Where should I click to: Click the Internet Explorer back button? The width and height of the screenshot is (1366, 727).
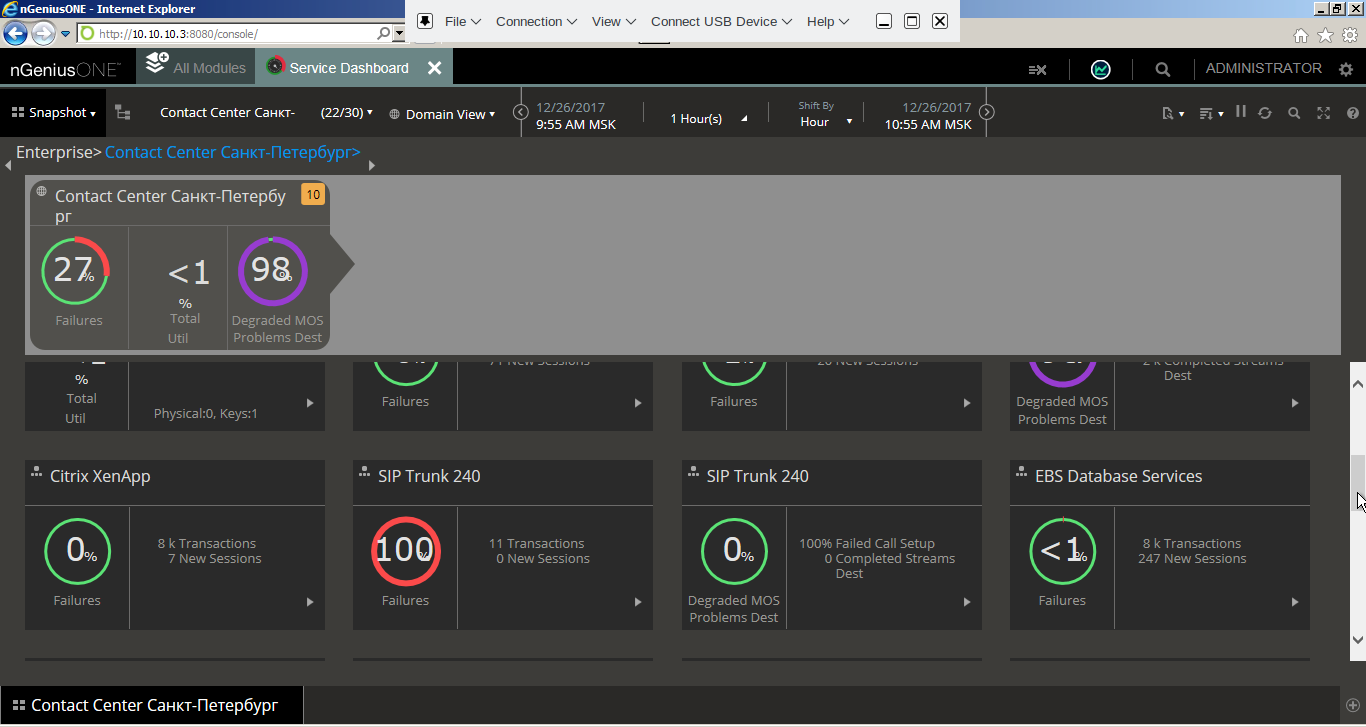pos(15,33)
